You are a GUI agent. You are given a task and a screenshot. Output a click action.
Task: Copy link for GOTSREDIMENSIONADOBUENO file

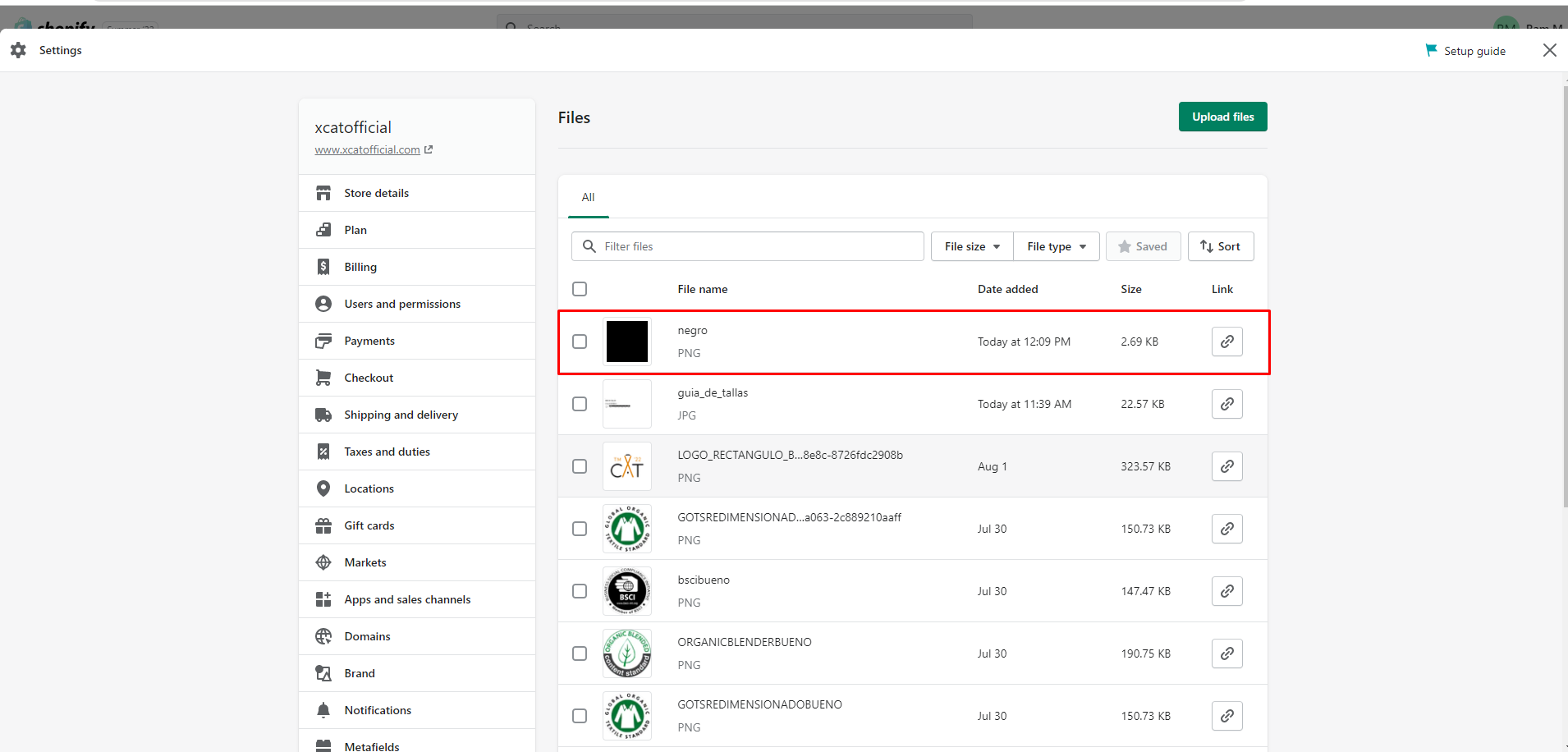1226,716
